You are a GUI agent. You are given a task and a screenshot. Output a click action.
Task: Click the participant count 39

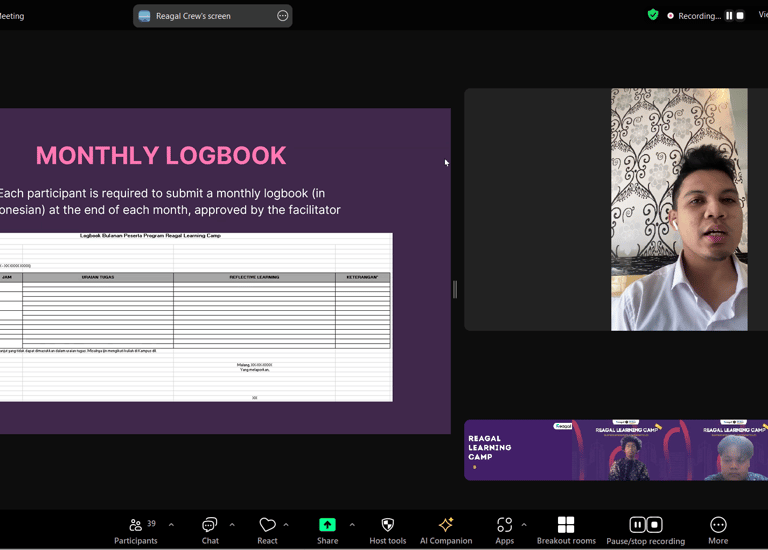click(151, 524)
